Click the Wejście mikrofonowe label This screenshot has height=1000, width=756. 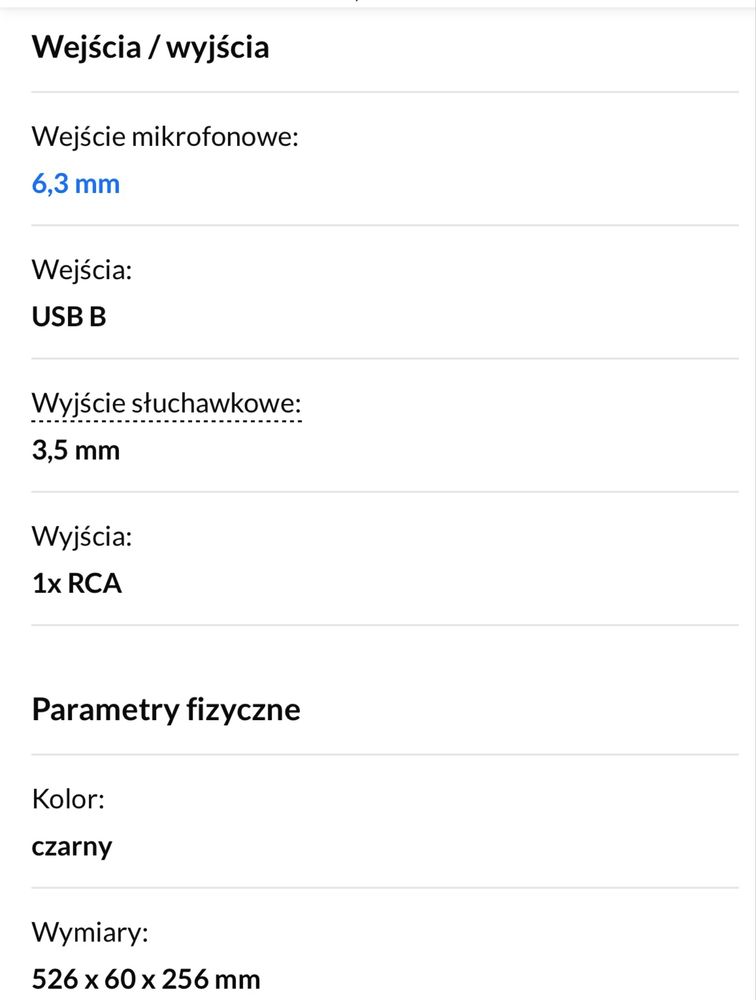click(x=165, y=137)
